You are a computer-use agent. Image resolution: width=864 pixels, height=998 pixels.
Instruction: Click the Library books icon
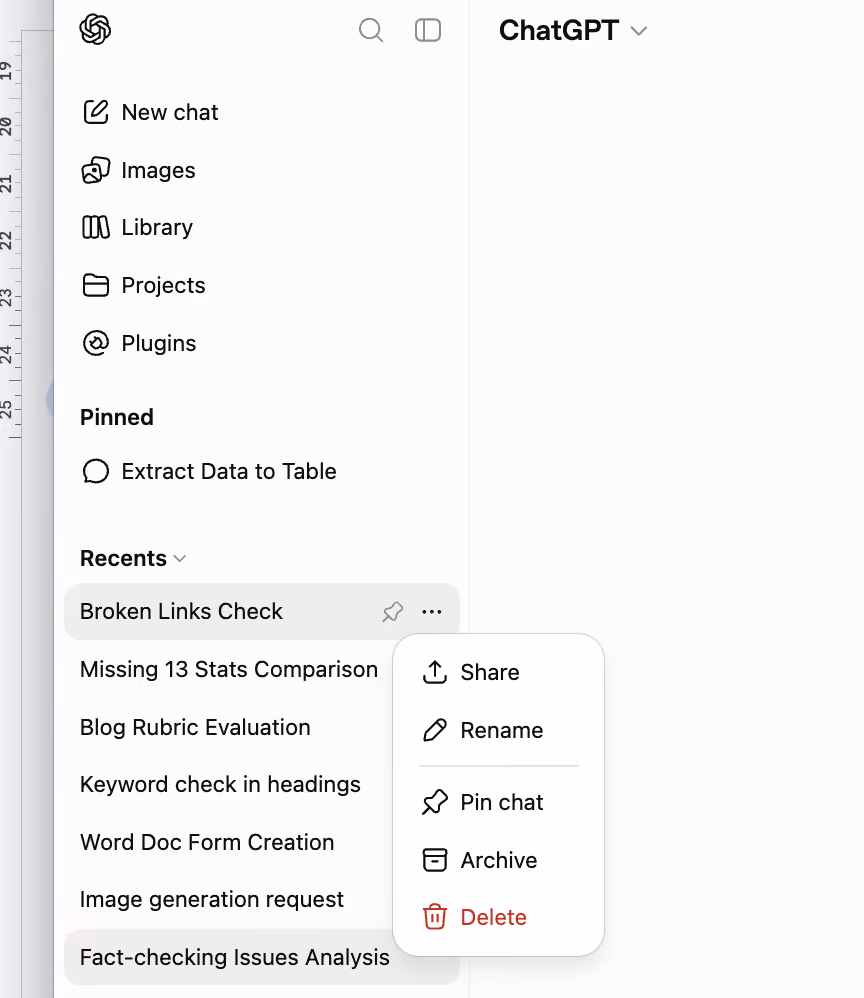coord(96,227)
